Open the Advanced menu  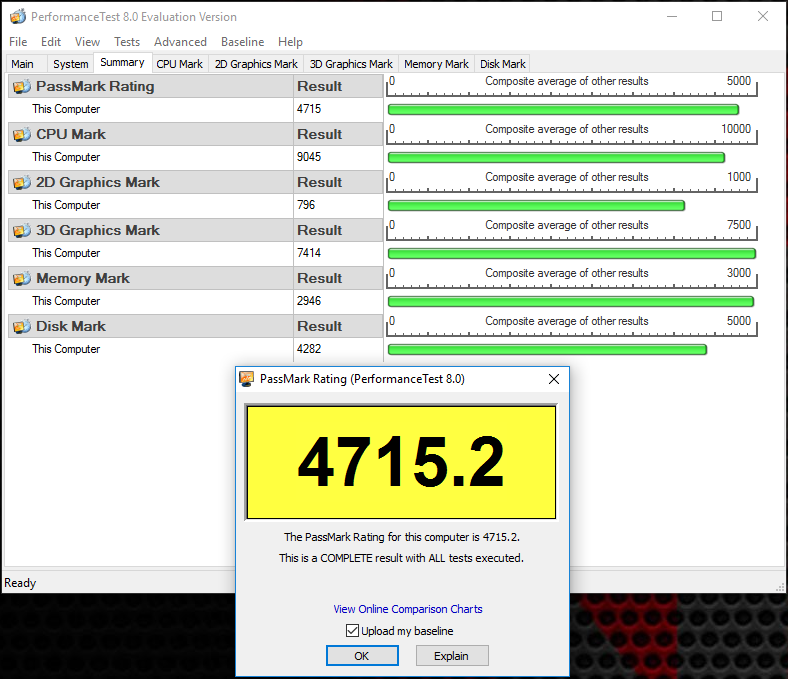pos(180,42)
